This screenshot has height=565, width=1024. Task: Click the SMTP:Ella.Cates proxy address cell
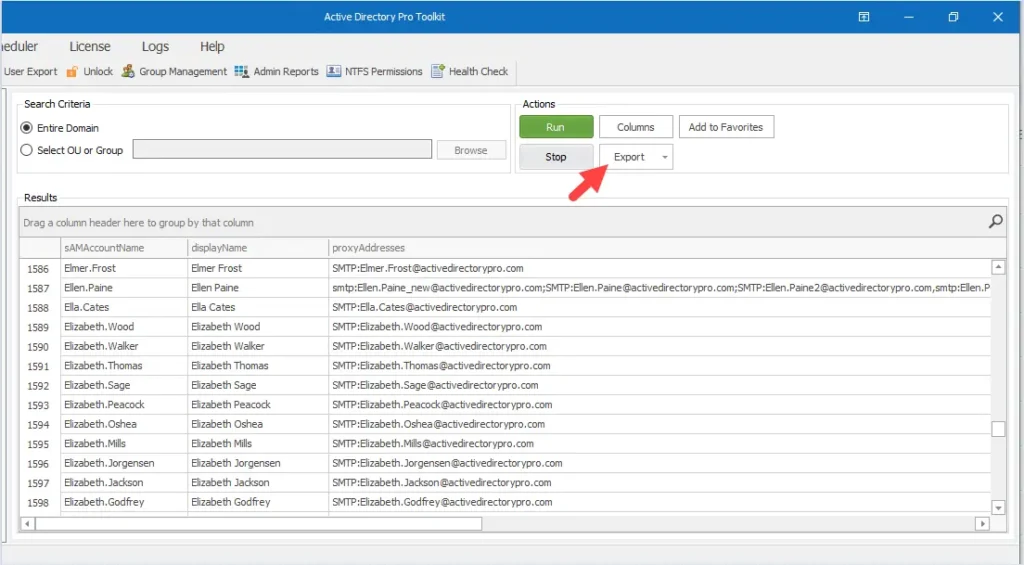tap(660, 307)
